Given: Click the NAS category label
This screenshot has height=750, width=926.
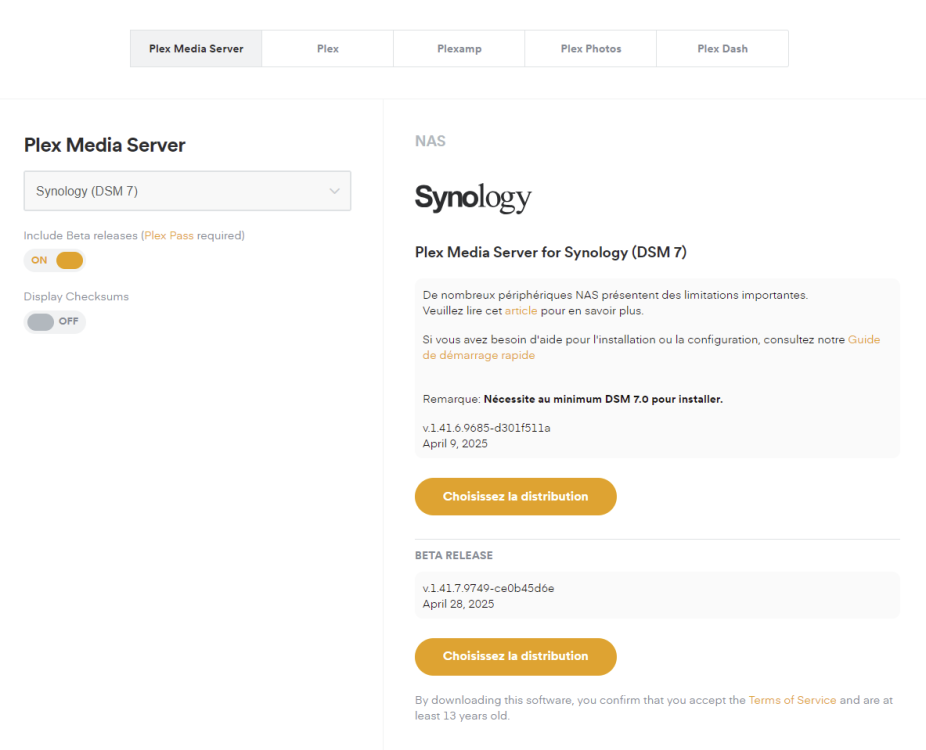Looking at the screenshot, I should coord(430,141).
